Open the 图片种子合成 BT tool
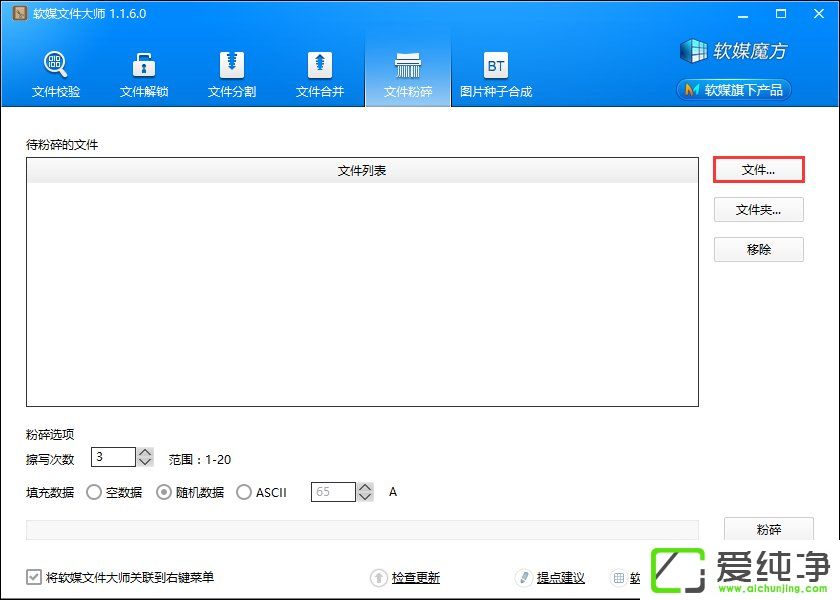The width and height of the screenshot is (840, 600). pos(496,74)
